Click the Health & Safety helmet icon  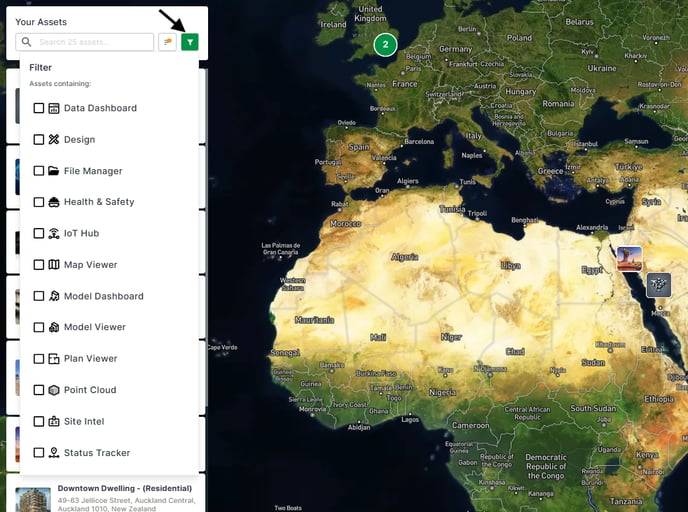coord(54,202)
